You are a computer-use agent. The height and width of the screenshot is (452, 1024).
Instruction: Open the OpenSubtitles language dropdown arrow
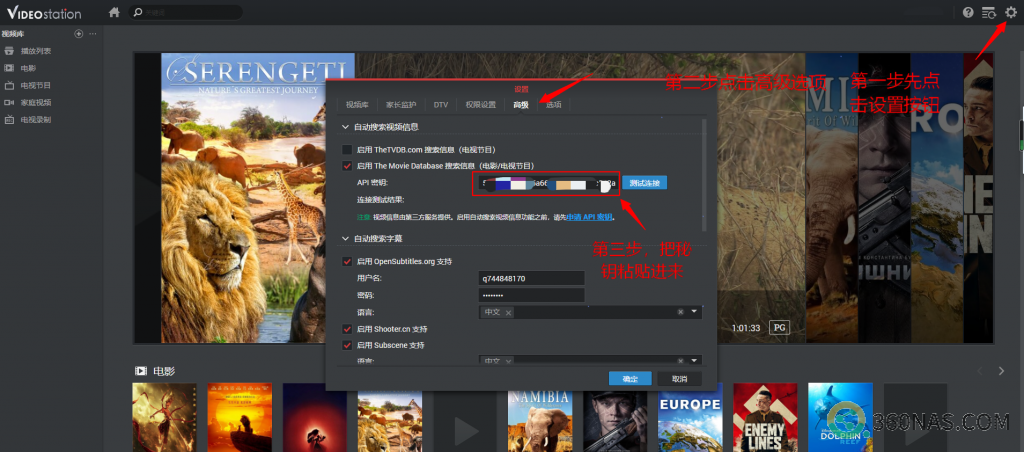pos(694,312)
